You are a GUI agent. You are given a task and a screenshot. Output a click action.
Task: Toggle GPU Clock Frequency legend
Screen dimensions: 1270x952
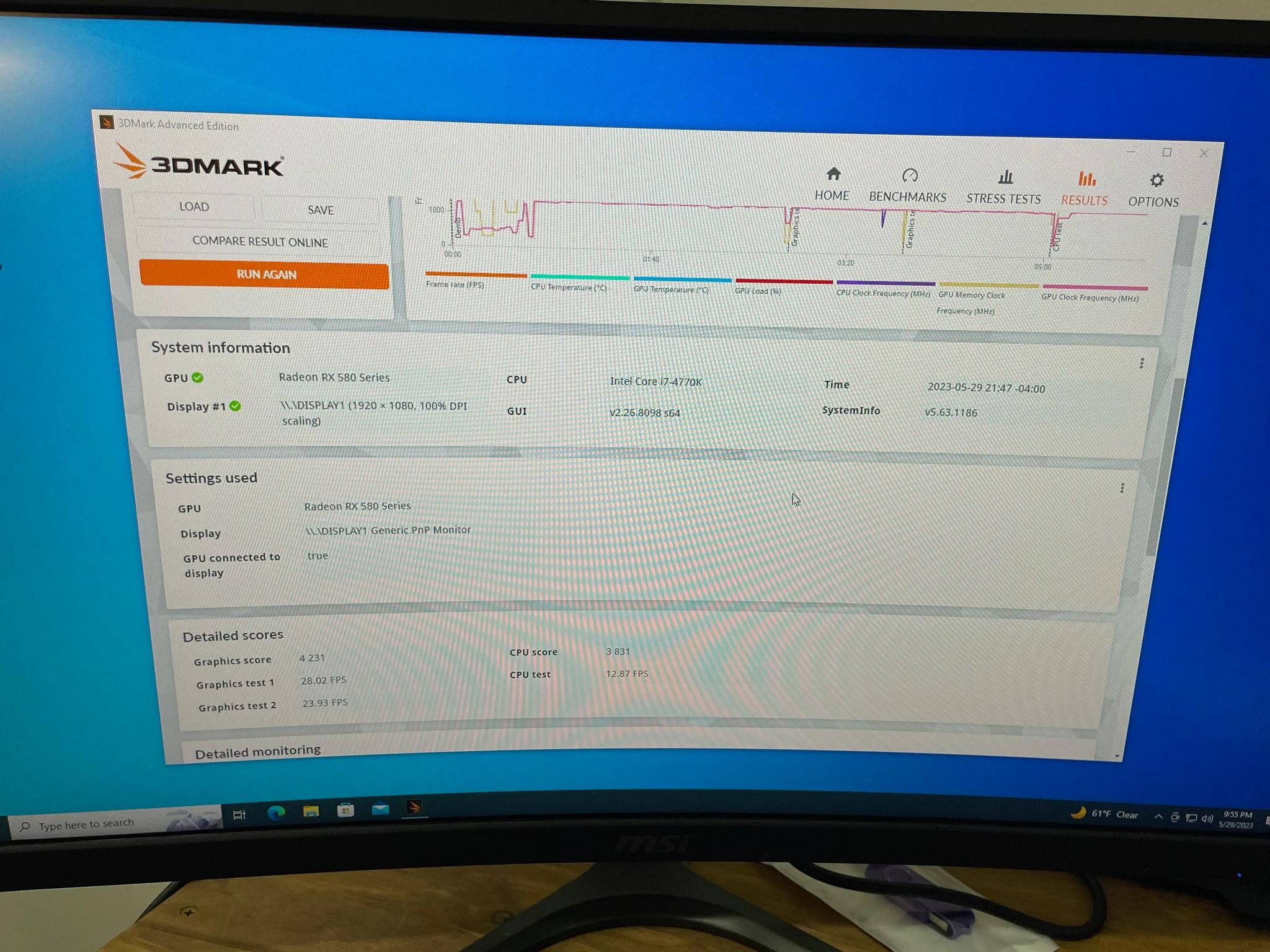point(1095,293)
